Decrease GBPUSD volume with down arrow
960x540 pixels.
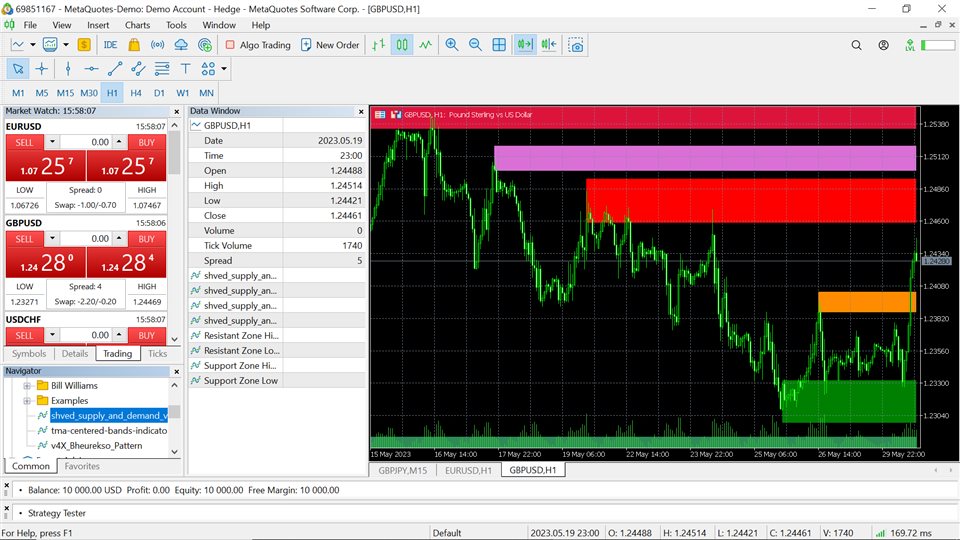[52, 239]
